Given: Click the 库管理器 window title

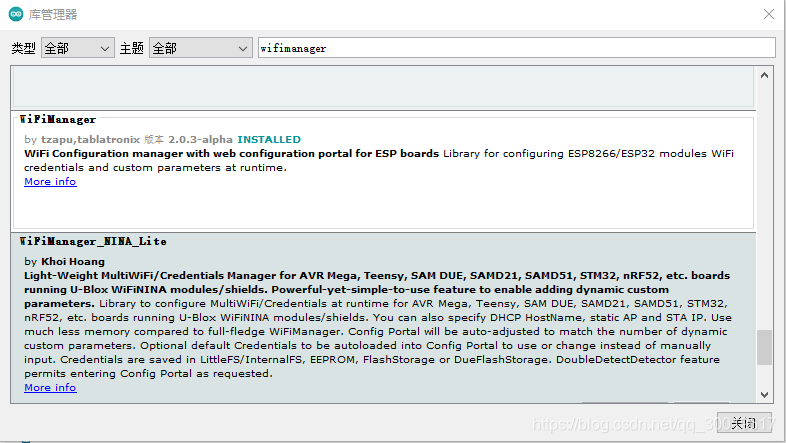Looking at the screenshot, I should (53, 15).
